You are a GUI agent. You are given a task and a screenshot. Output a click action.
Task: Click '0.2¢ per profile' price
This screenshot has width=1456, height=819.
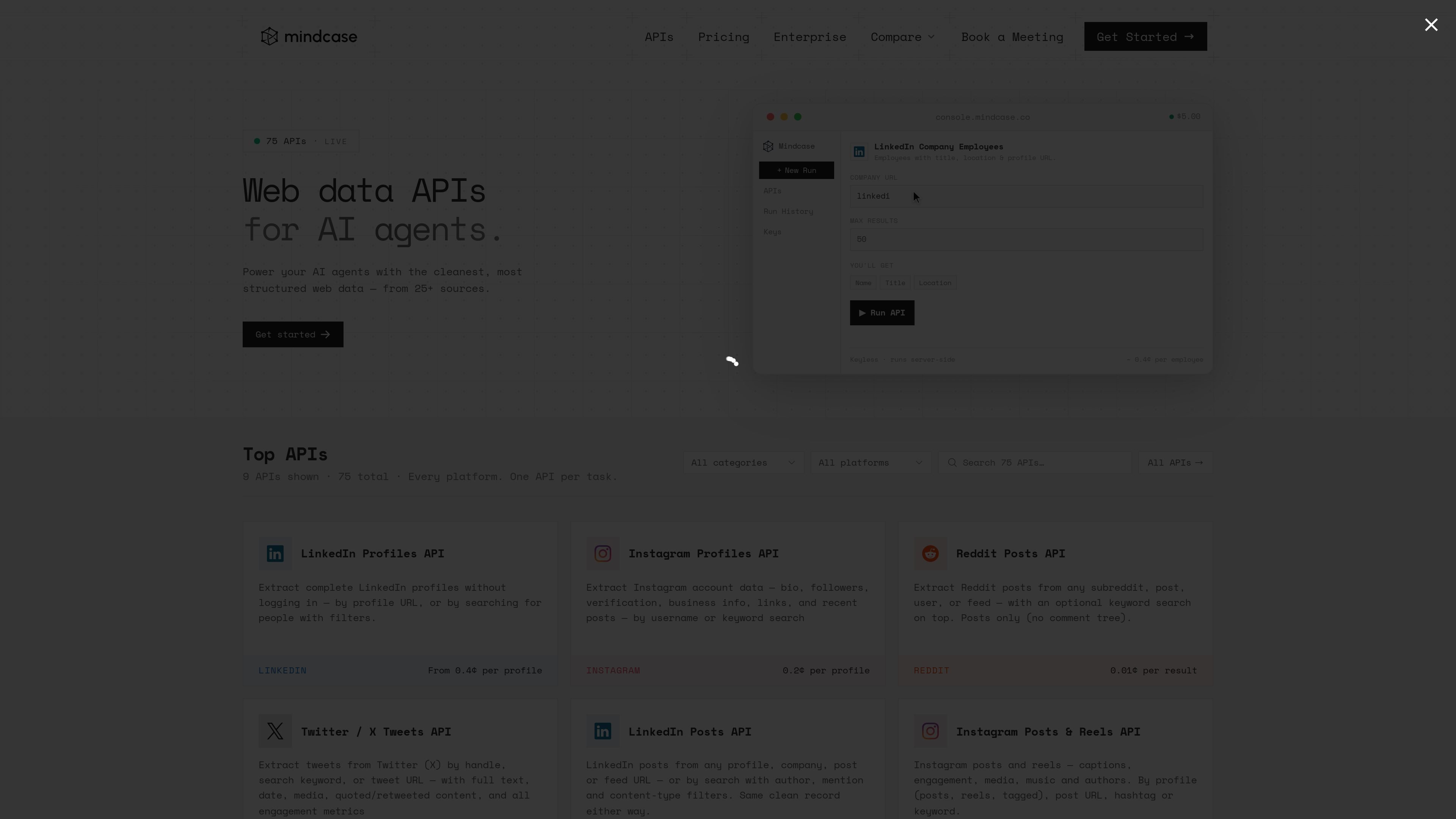[x=826, y=670]
